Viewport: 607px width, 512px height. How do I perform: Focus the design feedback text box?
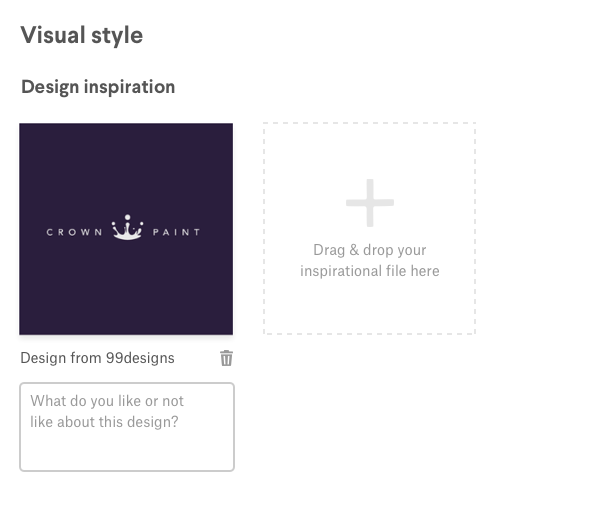click(x=127, y=426)
